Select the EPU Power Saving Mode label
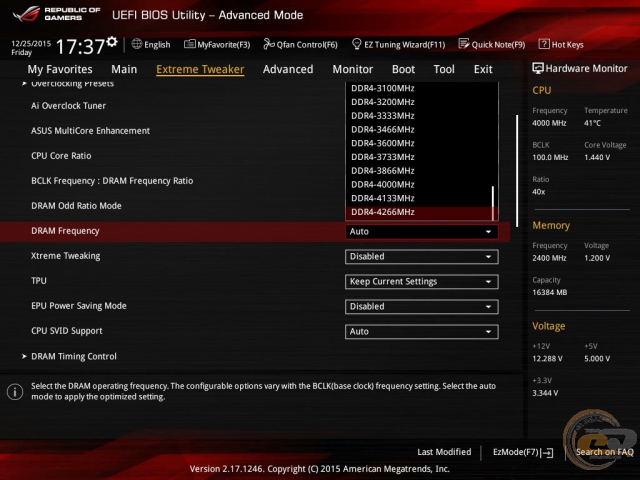 (79, 306)
